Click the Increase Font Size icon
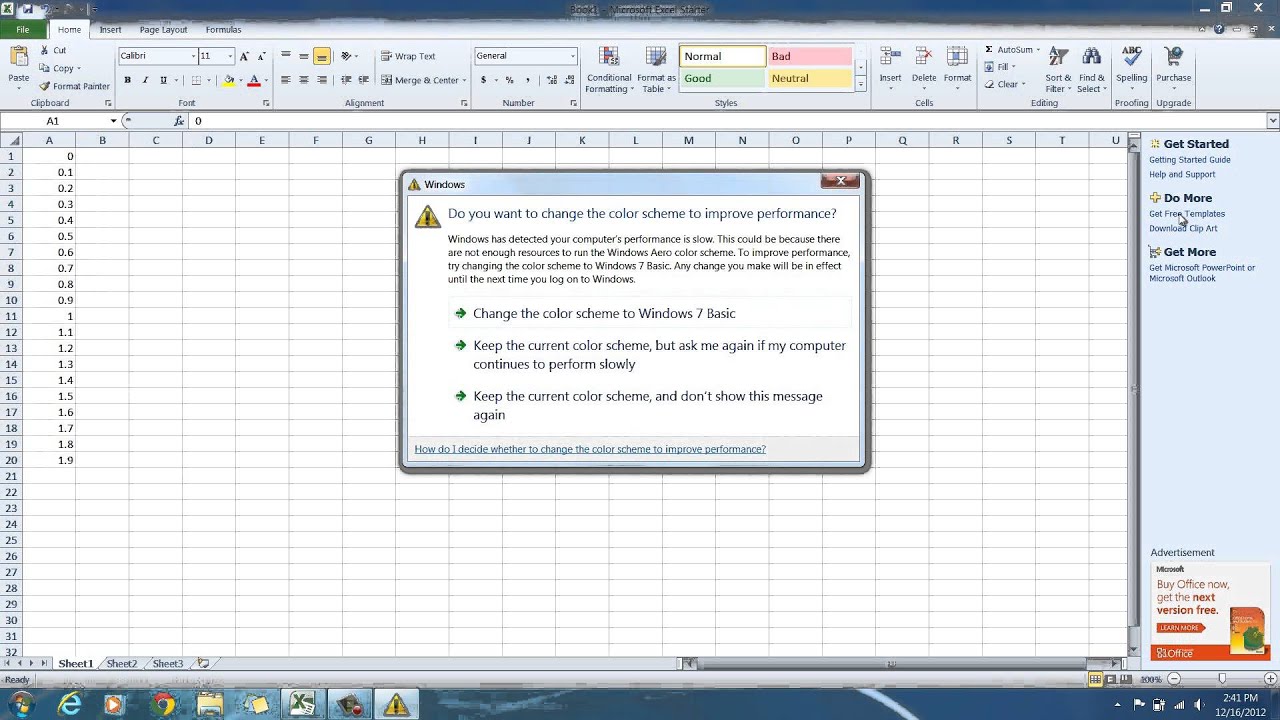Viewport: 1280px width, 720px height. (245, 56)
